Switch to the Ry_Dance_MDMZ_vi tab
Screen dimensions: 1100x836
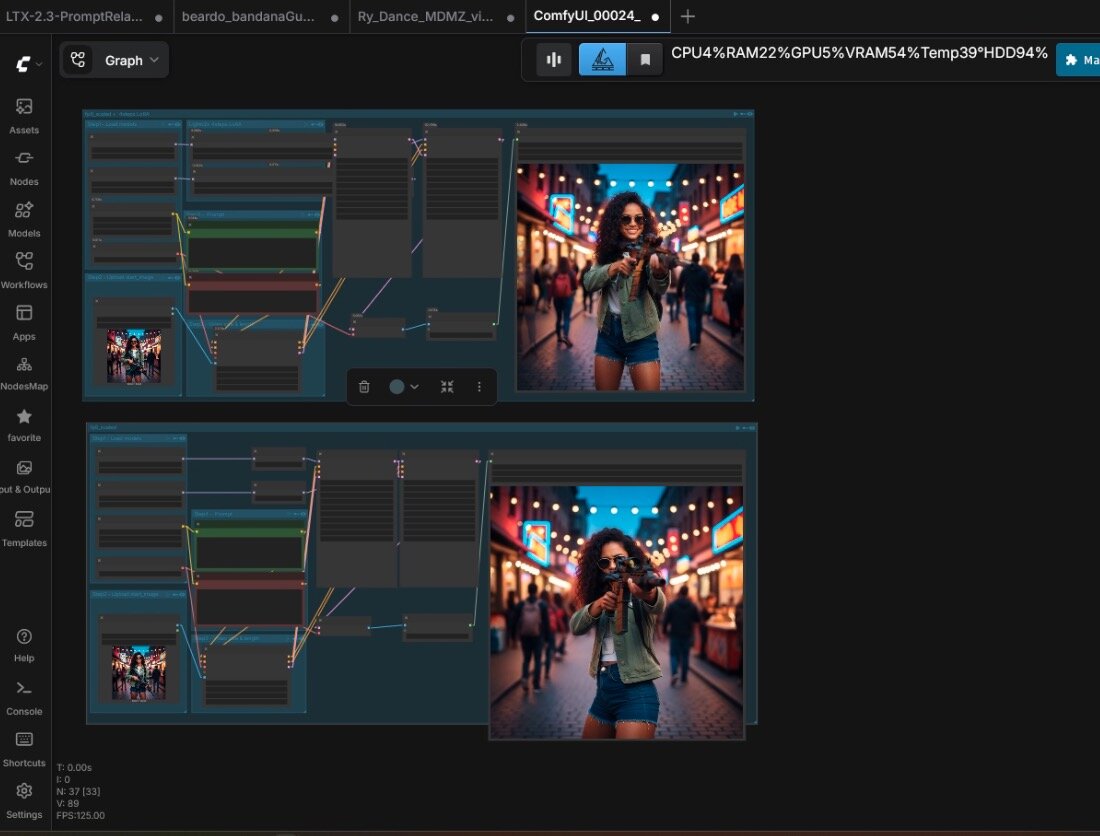click(x=435, y=16)
